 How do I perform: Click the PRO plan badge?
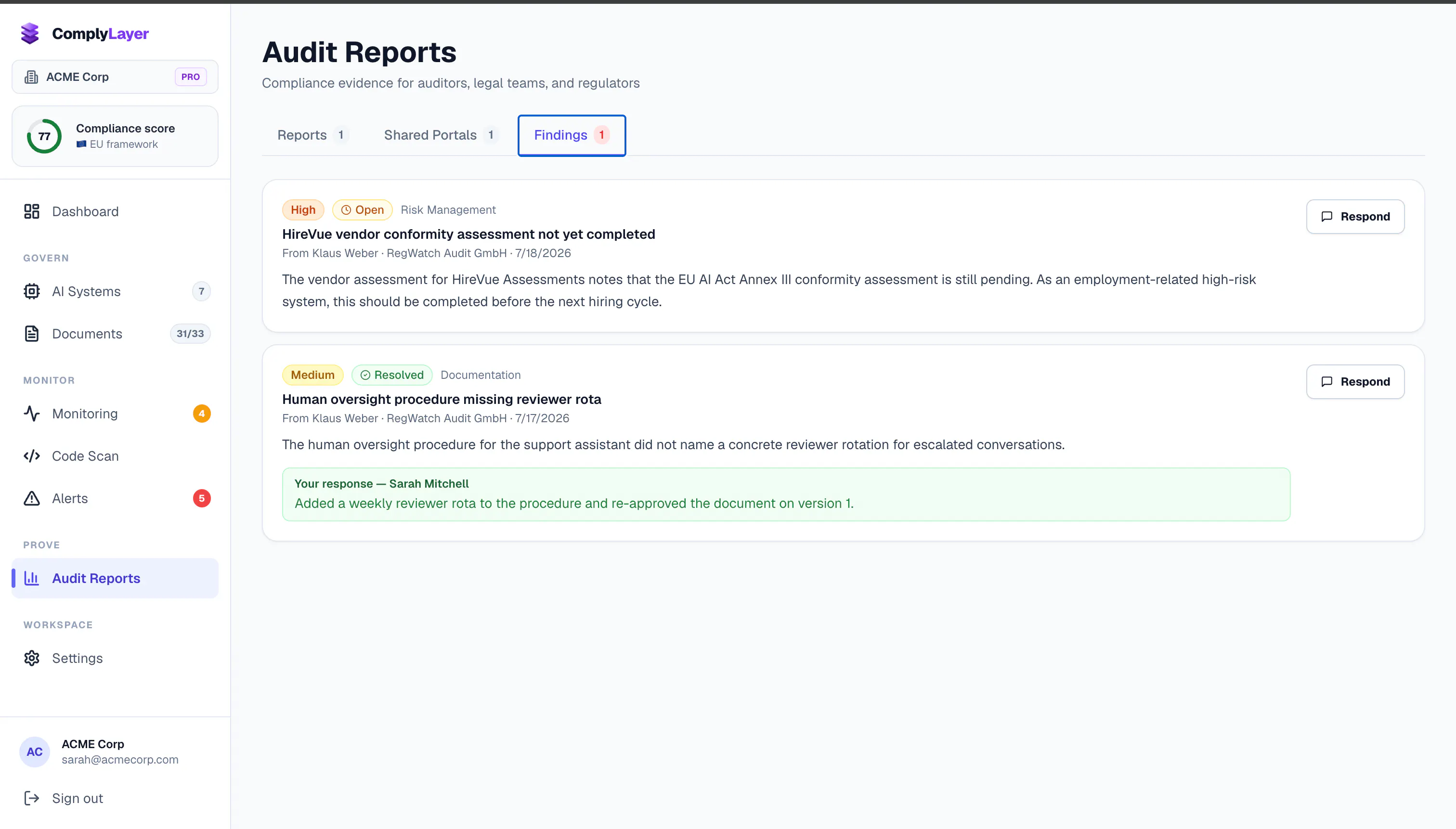[x=191, y=77]
